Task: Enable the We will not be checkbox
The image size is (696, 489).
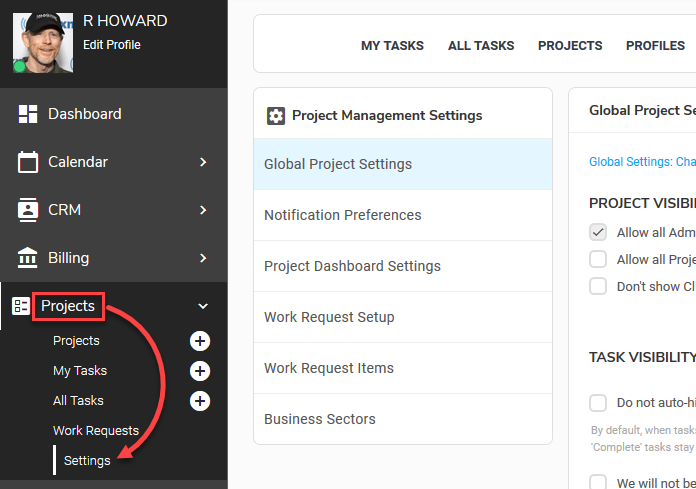Action: (x=598, y=481)
